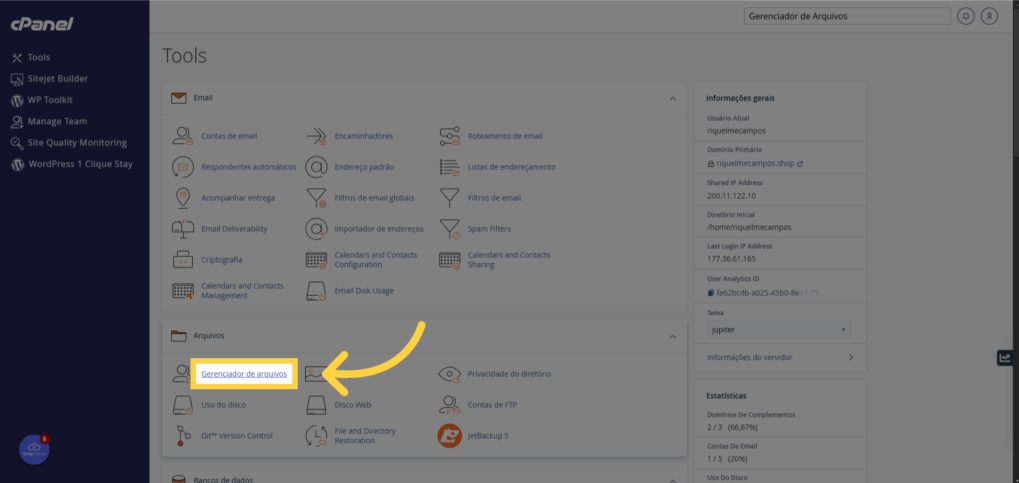Open the Tema jupiter dropdown
The height and width of the screenshot is (483, 1019).
(x=779, y=330)
